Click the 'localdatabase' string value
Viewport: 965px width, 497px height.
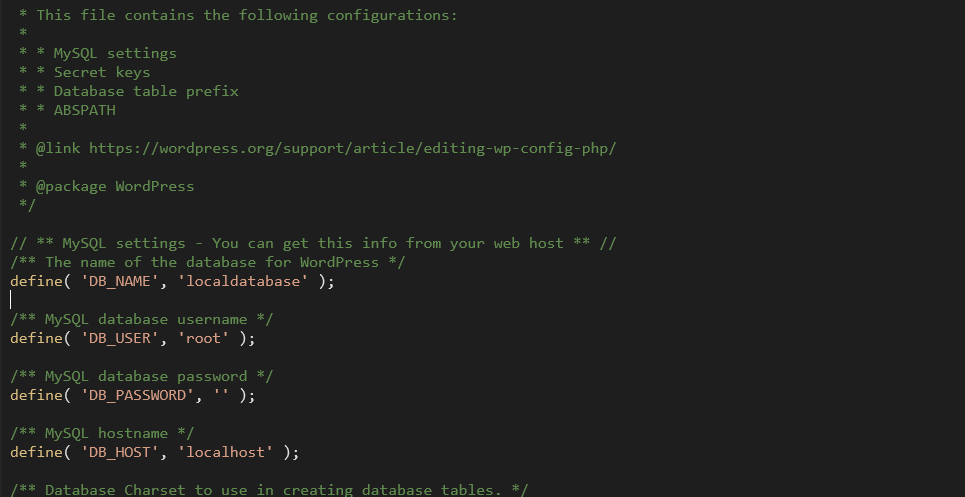coord(242,282)
